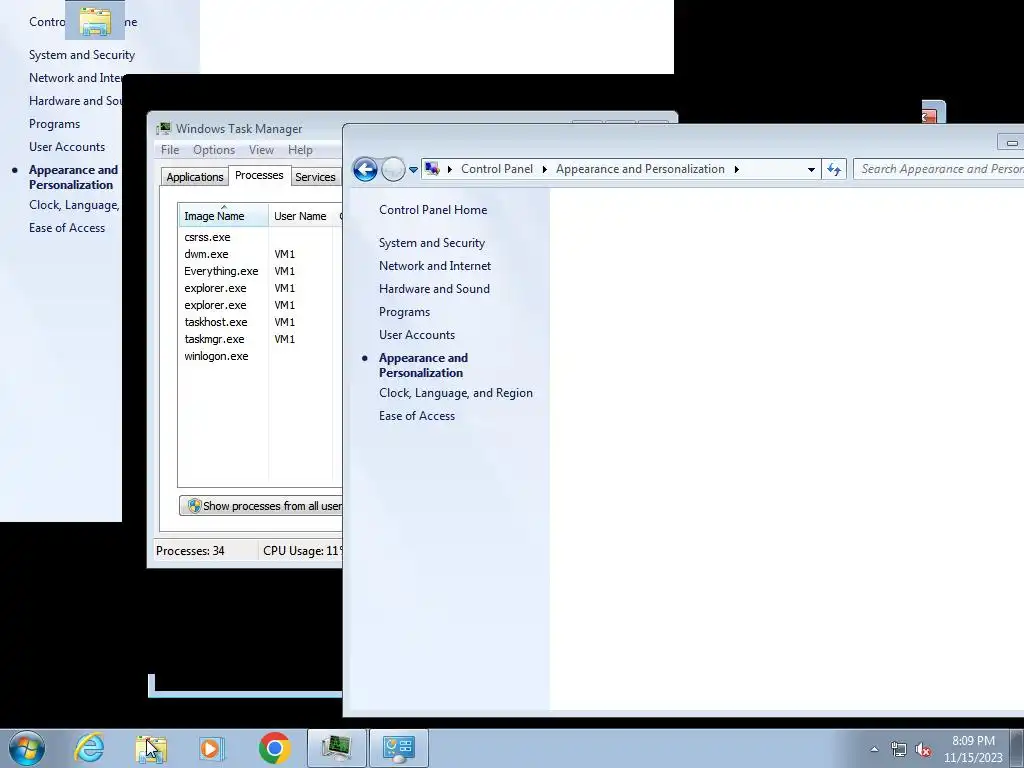The image size is (1024, 768).
Task: Open Task Manager View menu
Action: pyautogui.click(x=261, y=150)
